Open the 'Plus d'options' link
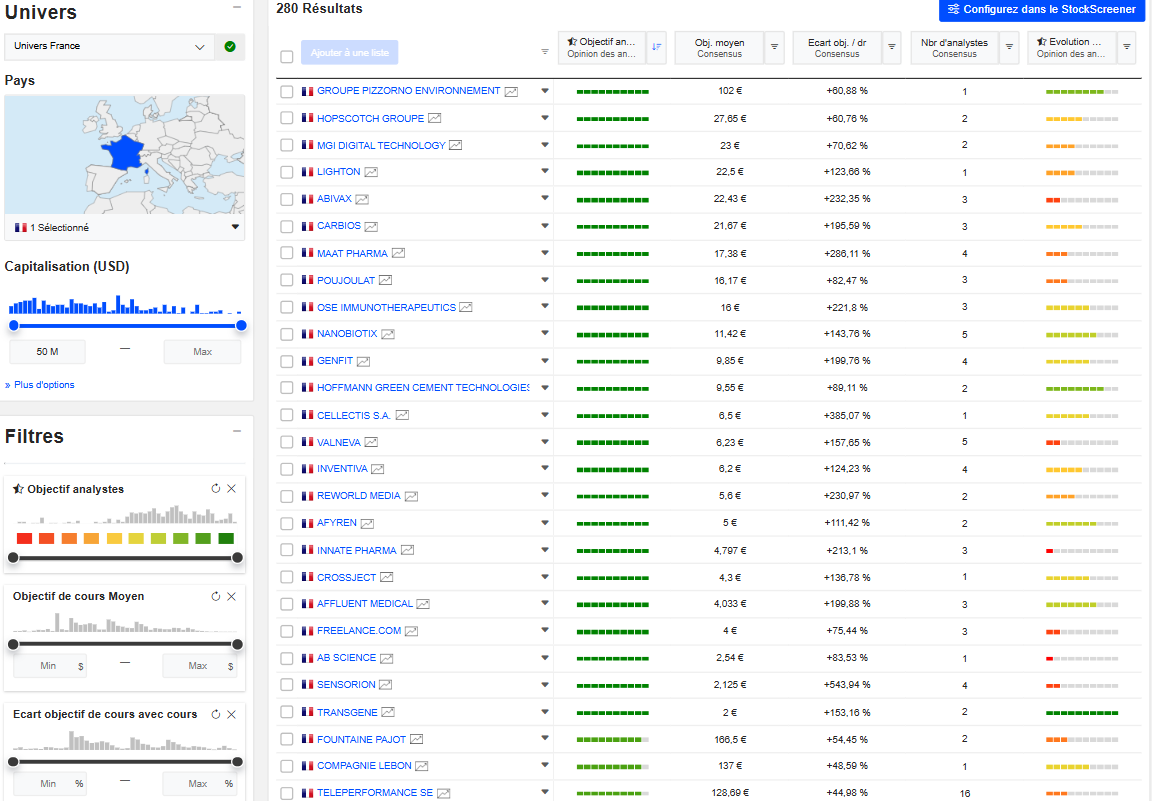Screen dimensions: 1152x801 (39, 385)
